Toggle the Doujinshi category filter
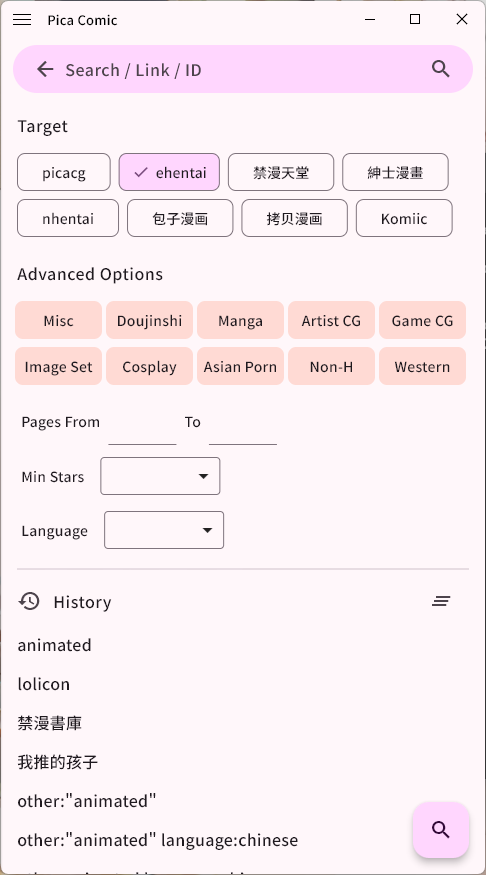 (150, 320)
